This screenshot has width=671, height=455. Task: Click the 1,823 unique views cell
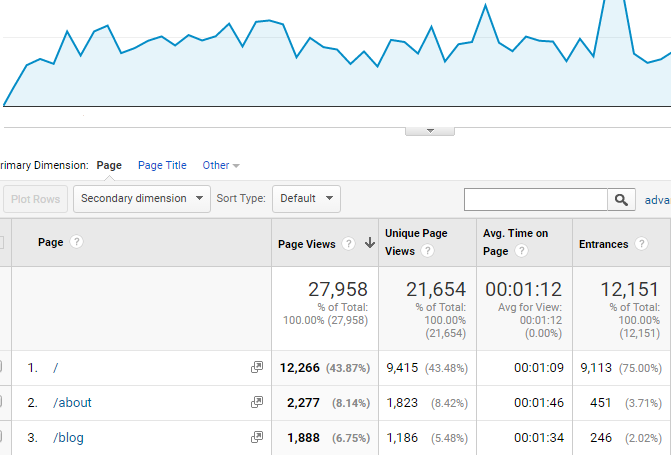(x=402, y=403)
